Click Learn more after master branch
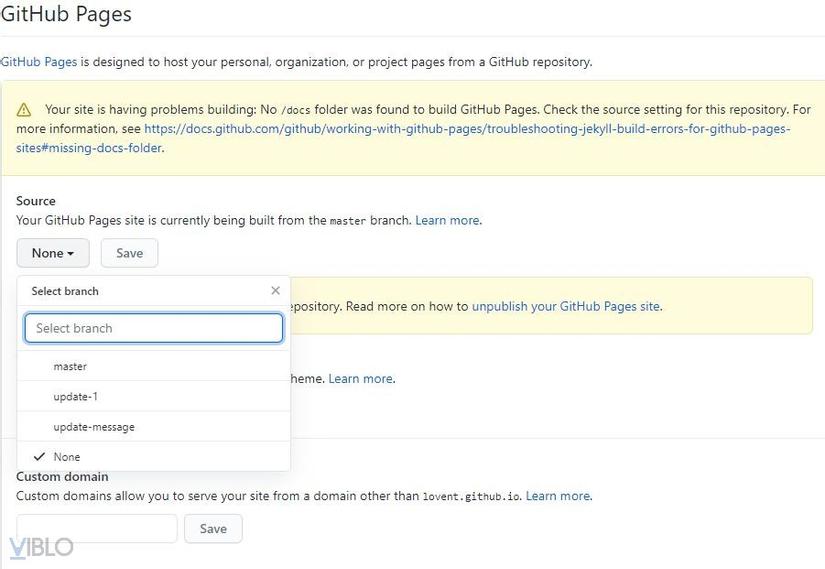The height and width of the screenshot is (569, 825). point(447,220)
